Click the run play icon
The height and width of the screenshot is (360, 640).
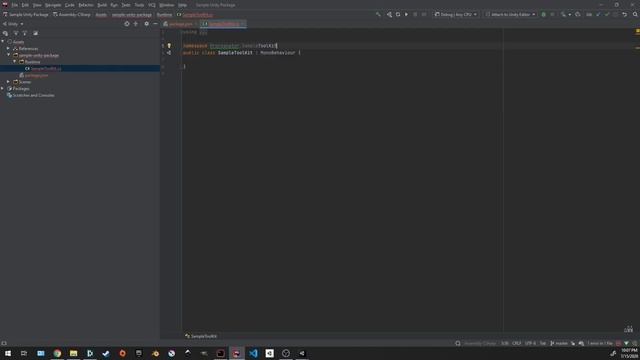click(407, 14)
